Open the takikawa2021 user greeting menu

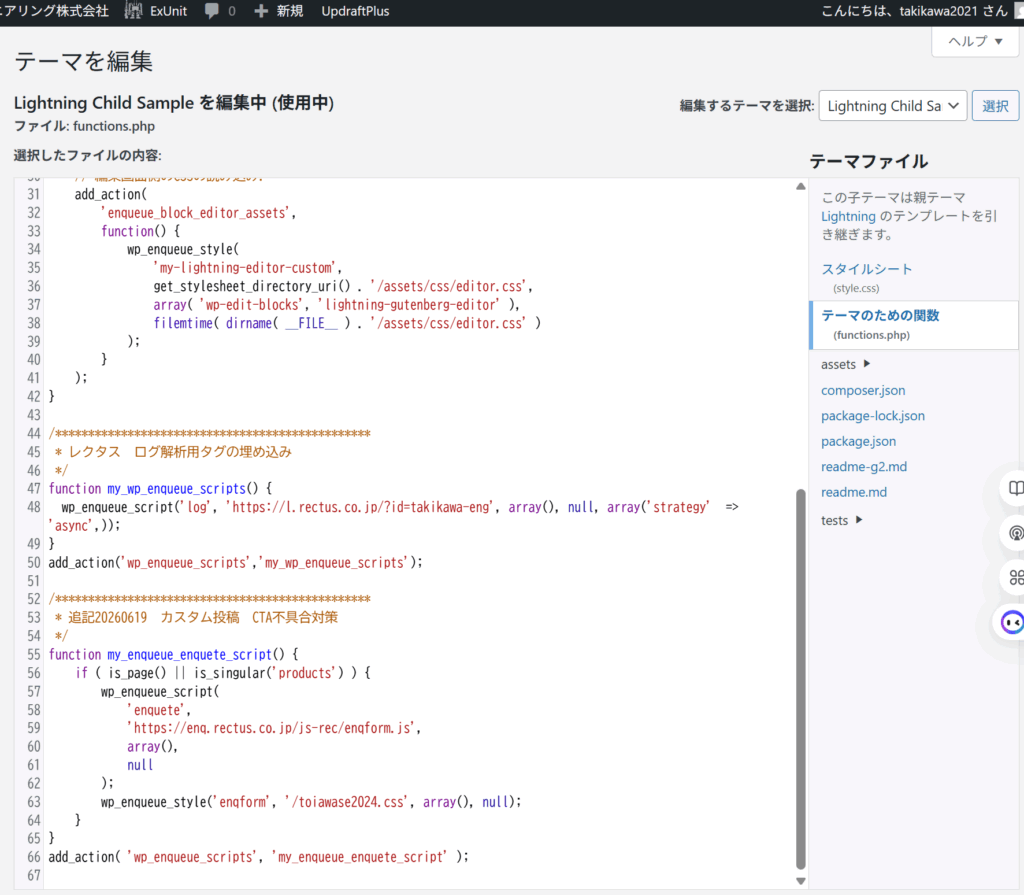point(914,11)
